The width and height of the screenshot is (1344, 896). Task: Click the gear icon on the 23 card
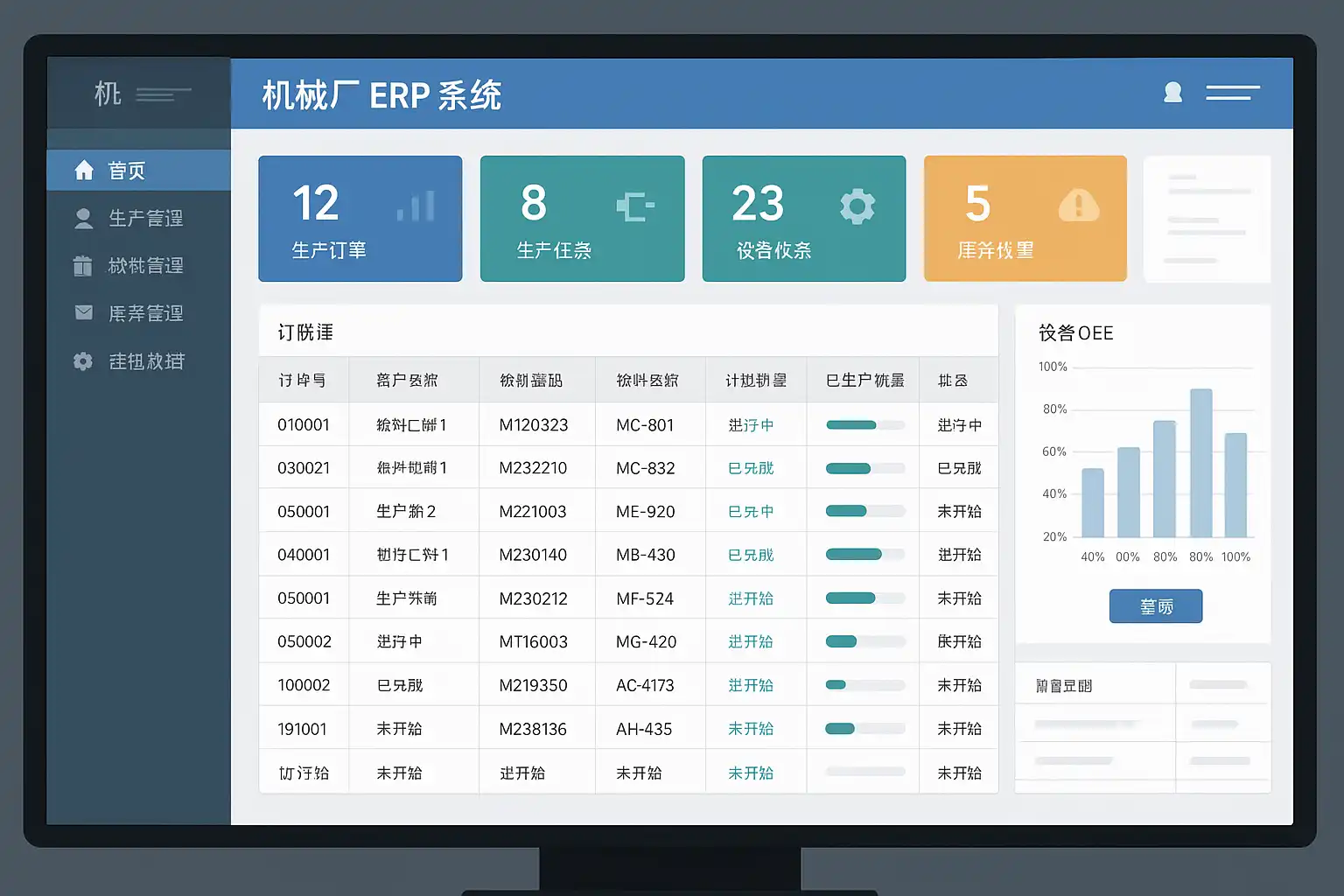pos(857,206)
